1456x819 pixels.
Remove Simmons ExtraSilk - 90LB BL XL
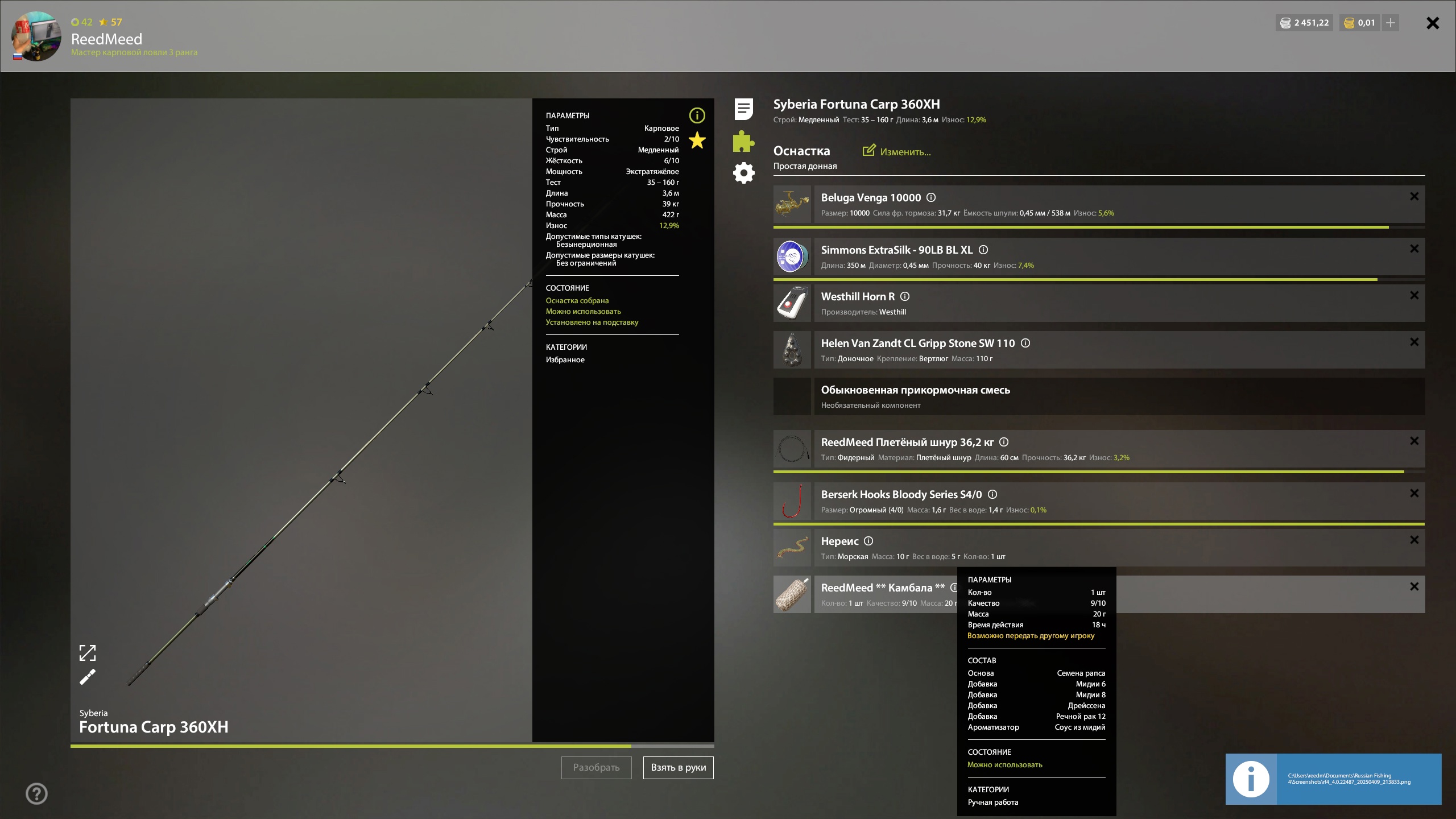click(1414, 249)
